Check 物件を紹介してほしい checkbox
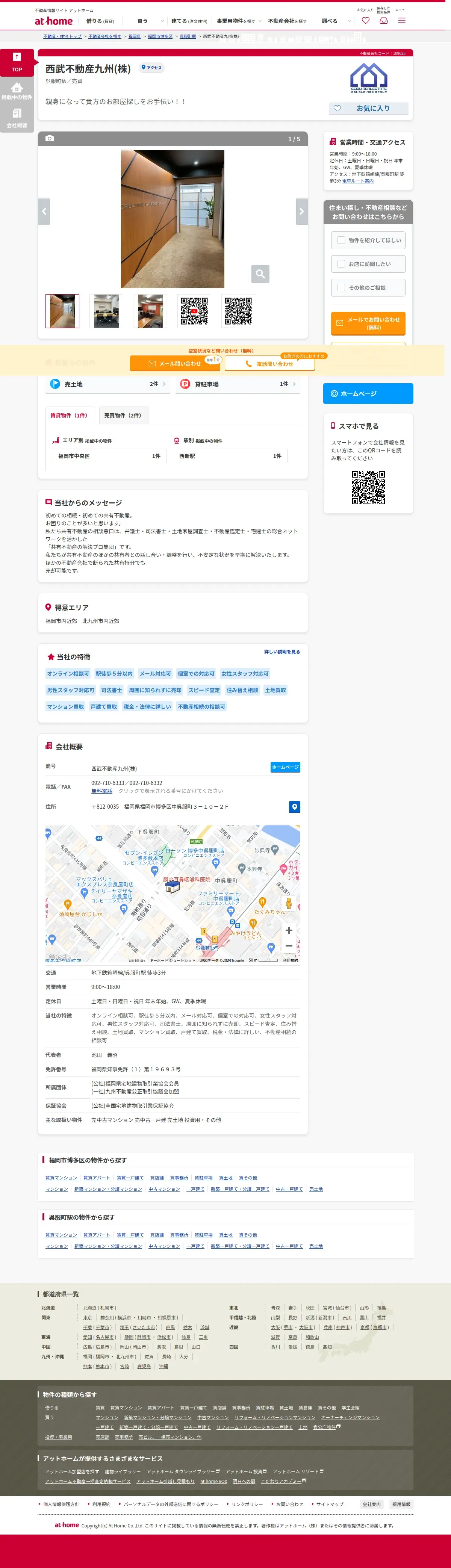The height and width of the screenshot is (1568, 451). pyautogui.click(x=342, y=240)
